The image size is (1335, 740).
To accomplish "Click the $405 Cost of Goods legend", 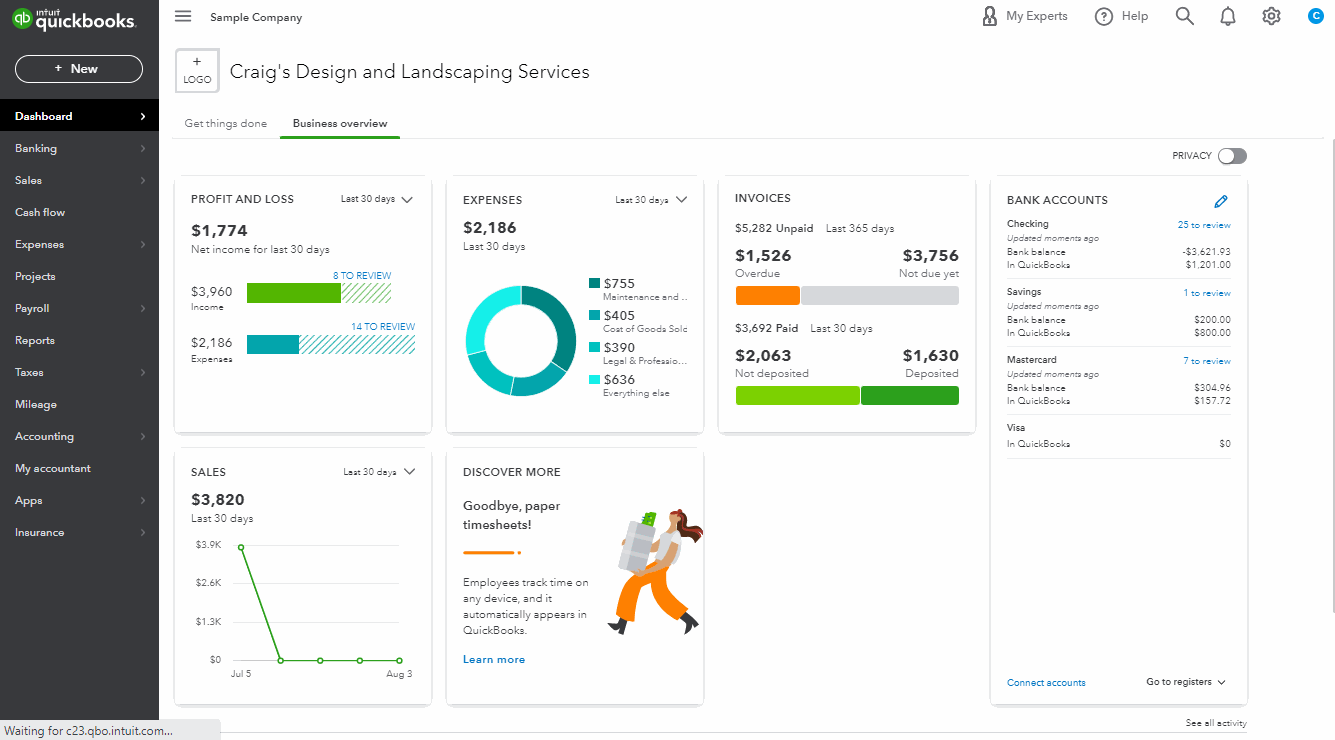I will tap(639, 321).
